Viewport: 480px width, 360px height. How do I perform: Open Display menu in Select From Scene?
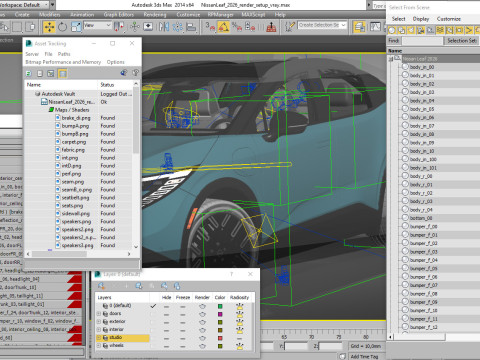pos(421,19)
